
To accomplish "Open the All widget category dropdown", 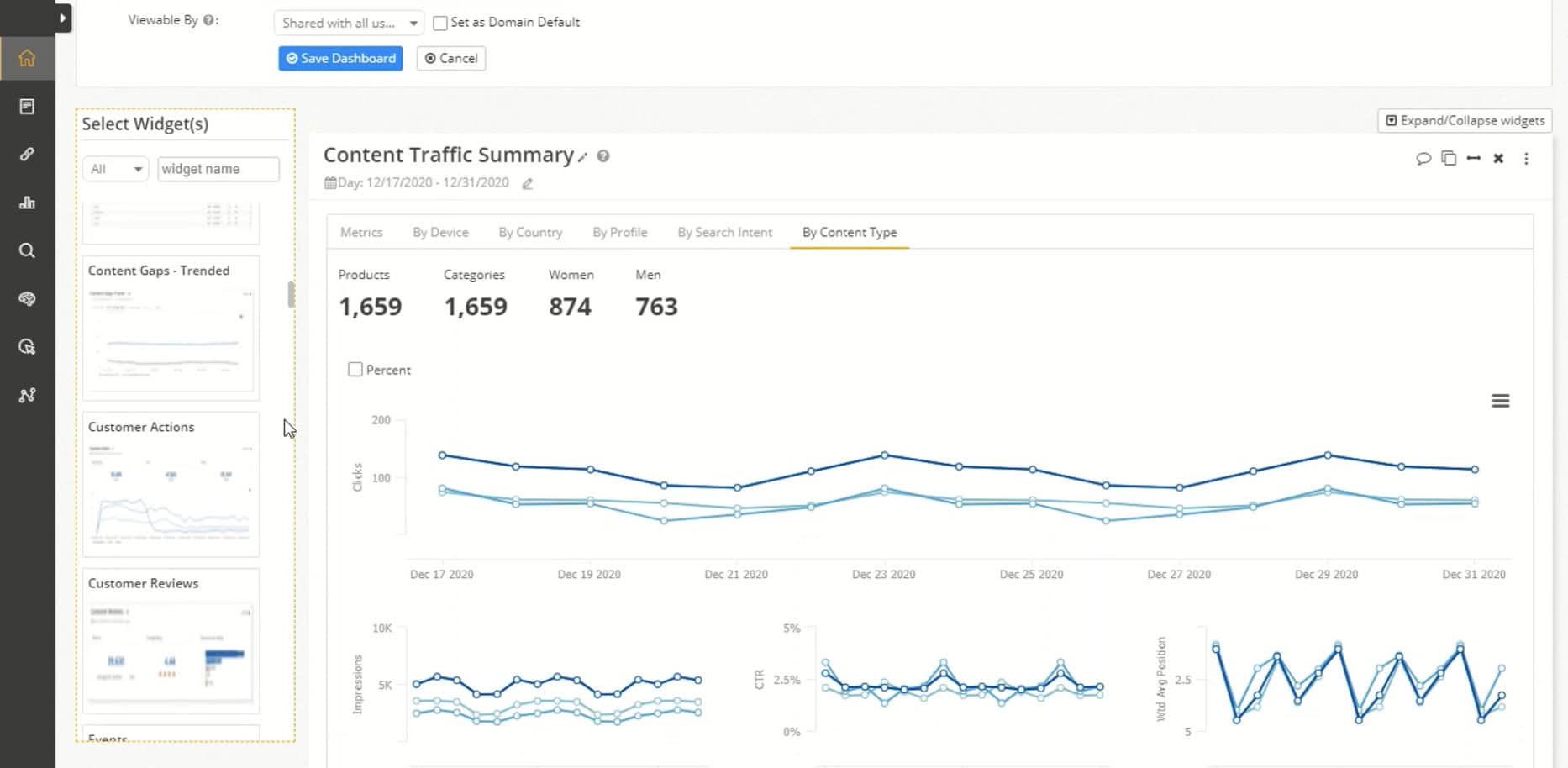I will pyautogui.click(x=116, y=169).
